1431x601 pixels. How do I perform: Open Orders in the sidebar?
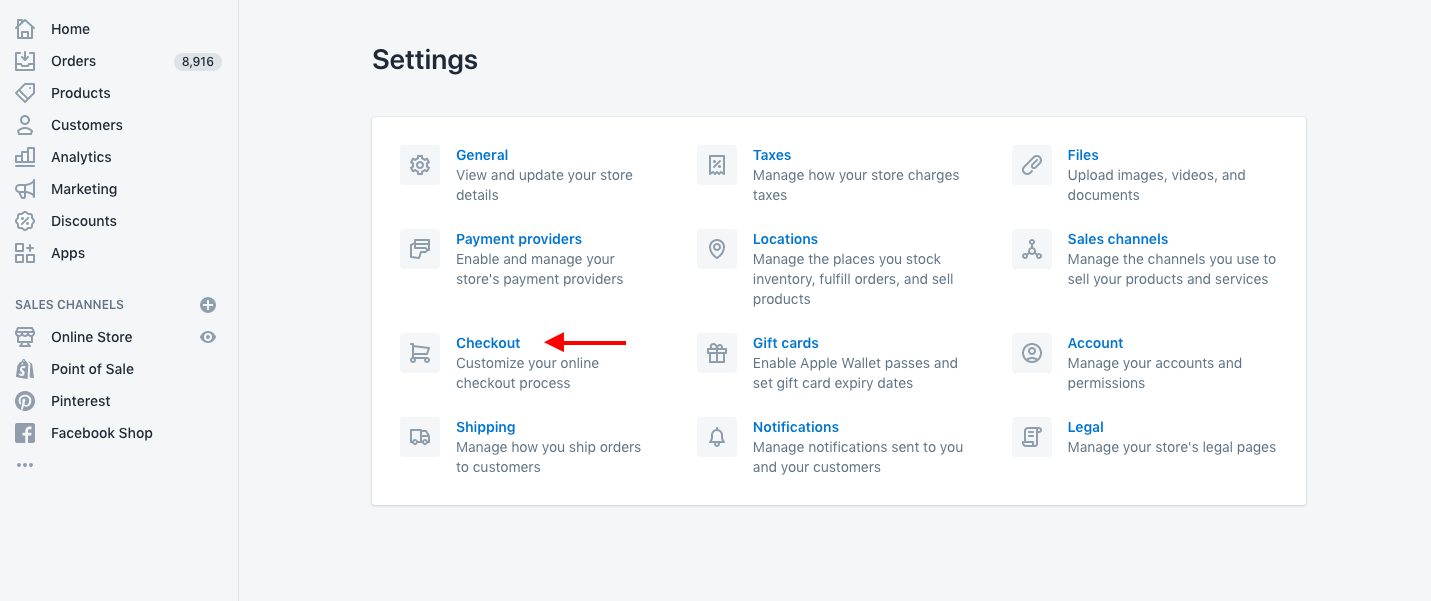tap(74, 61)
